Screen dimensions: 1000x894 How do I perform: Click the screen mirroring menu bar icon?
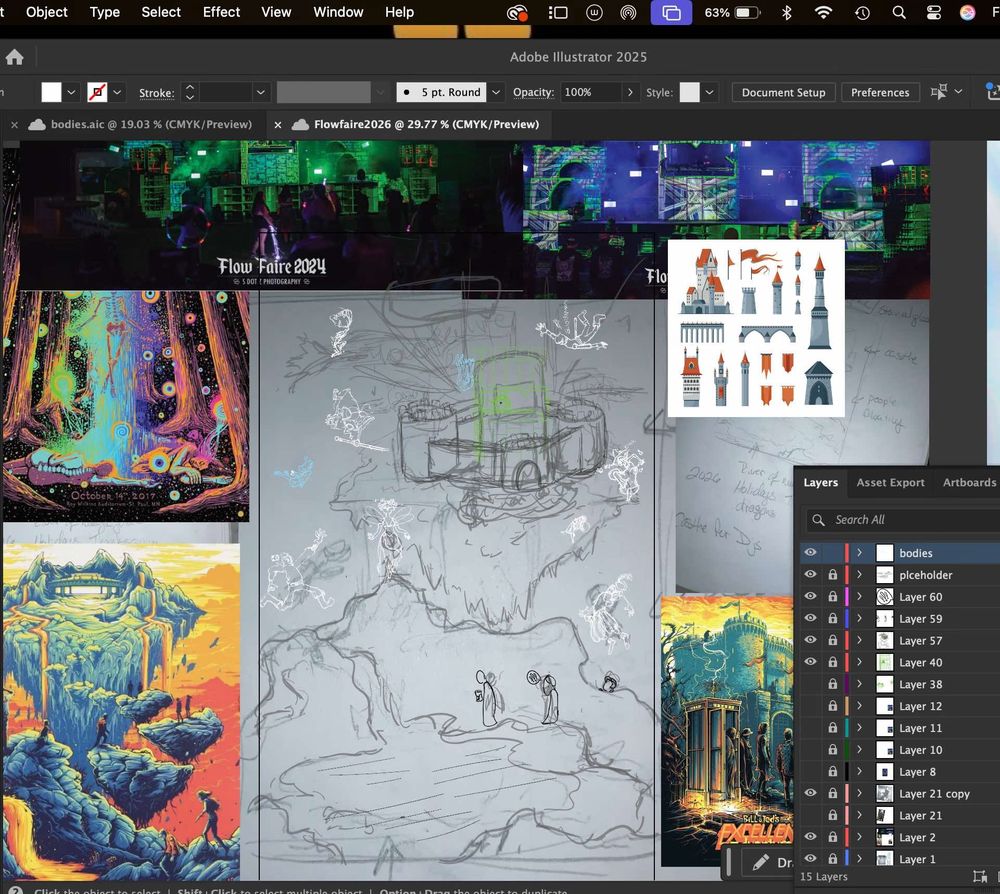point(671,13)
